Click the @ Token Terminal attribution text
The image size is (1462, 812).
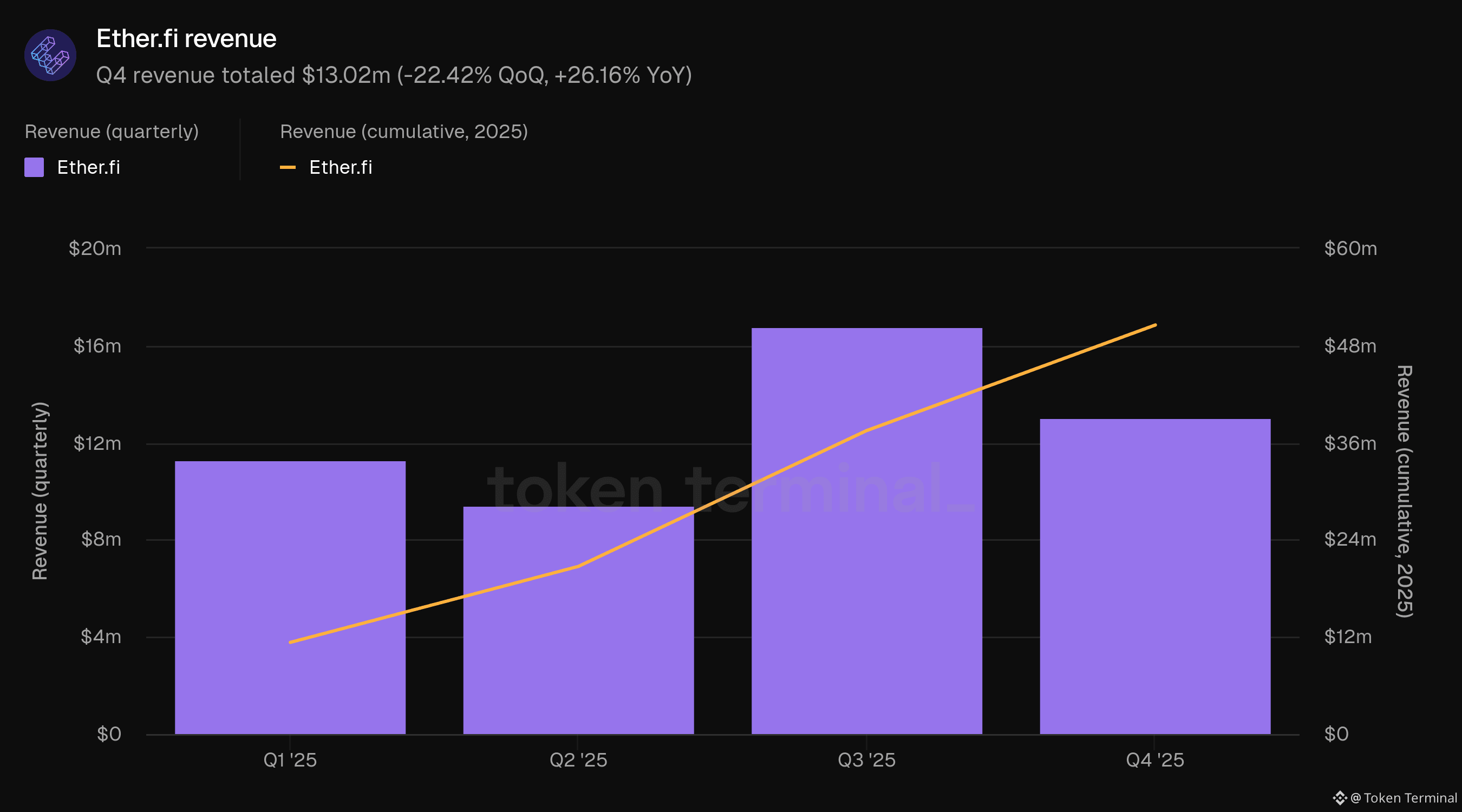point(1404,798)
